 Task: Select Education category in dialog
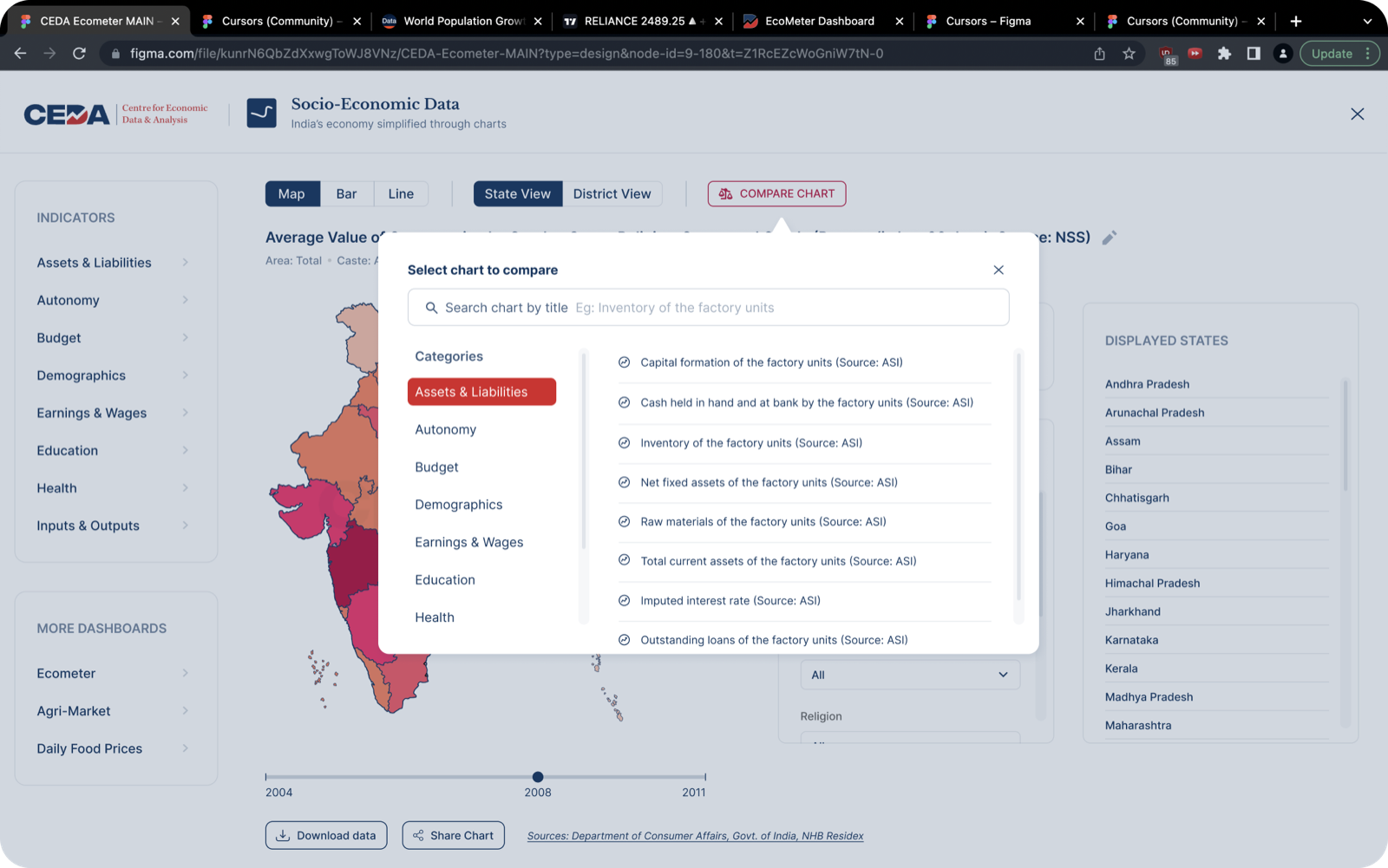pyautogui.click(x=445, y=580)
